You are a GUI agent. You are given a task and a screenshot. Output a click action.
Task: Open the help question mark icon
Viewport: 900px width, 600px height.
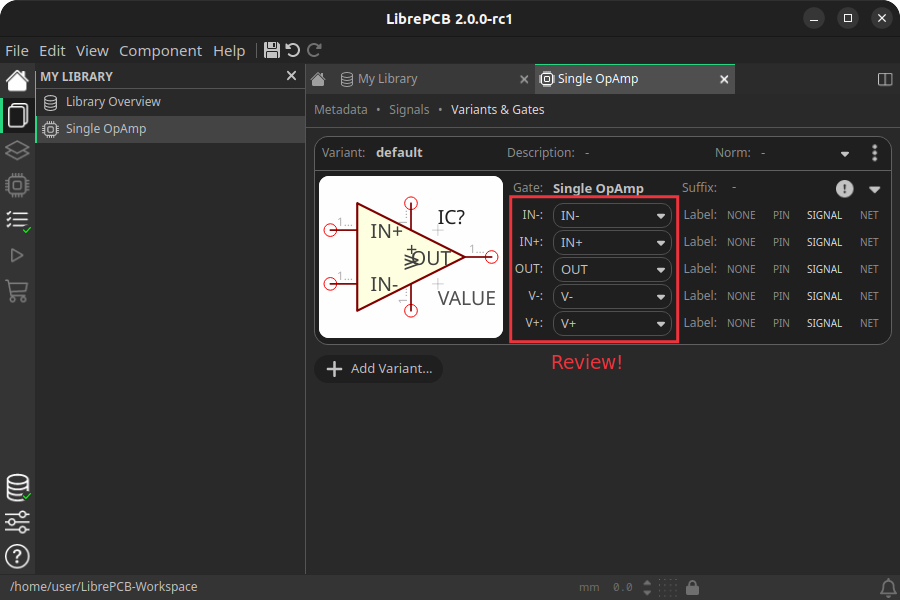click(16, 557)
